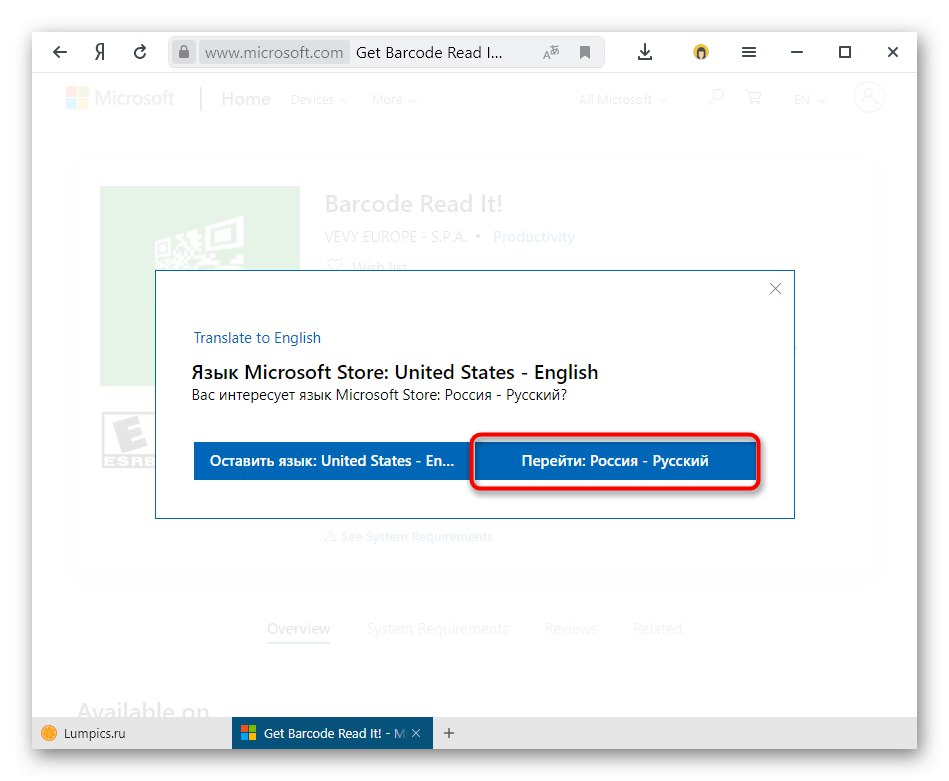Bookmark the page with the bookmark icon
This screenshot has height=781, width=949.
(x=585, y=53)
